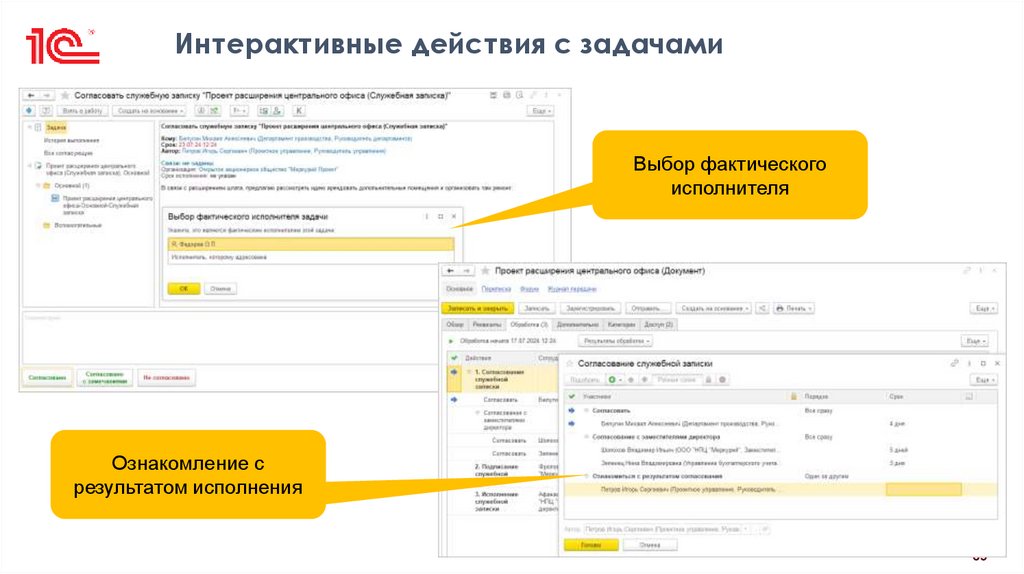The width and height of the screenshot is (1024, 574).
Task: Add the document window to favorites star
Action: 485,271
